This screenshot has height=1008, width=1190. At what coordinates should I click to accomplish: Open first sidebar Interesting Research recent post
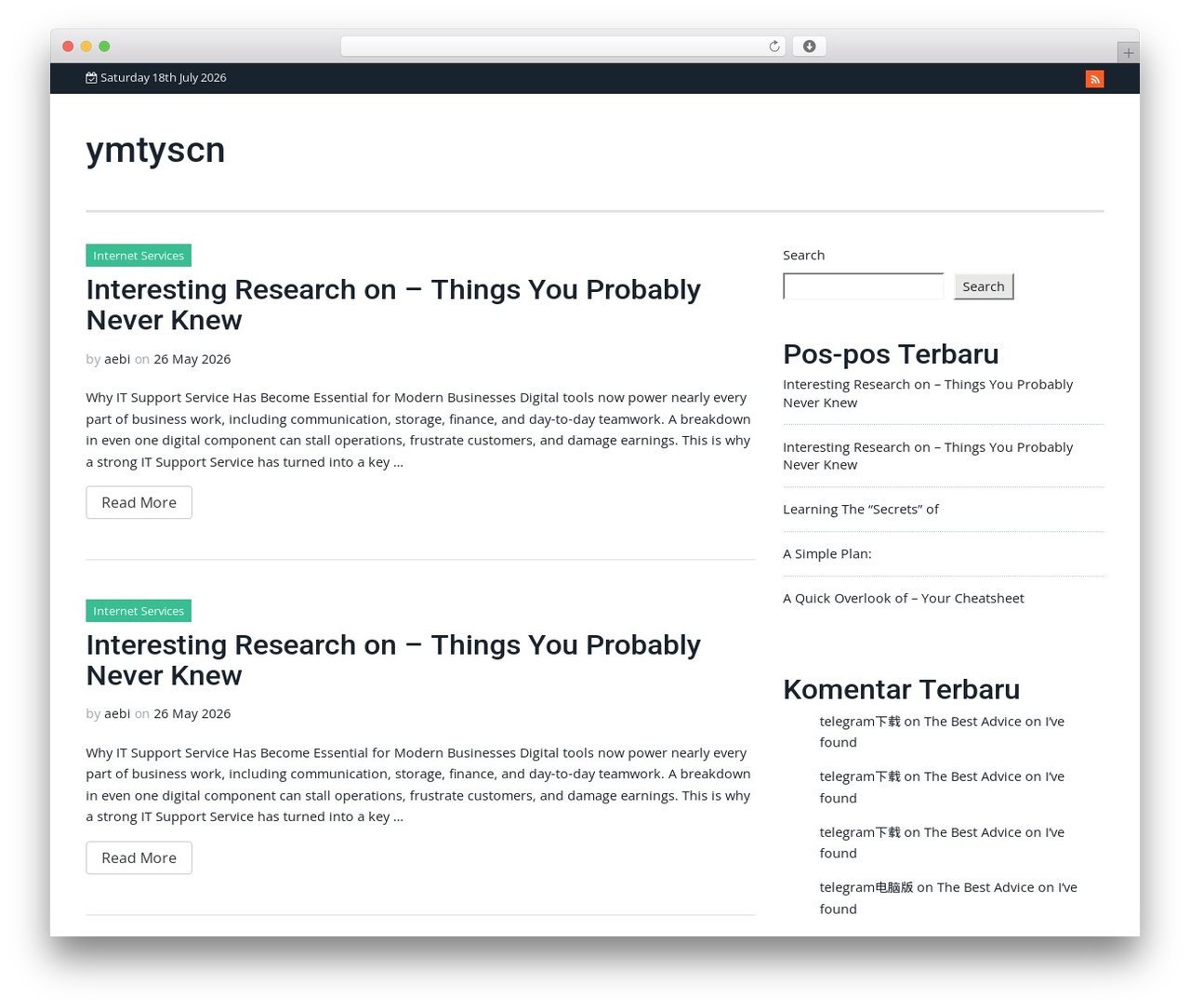click(x=928, y=393)
